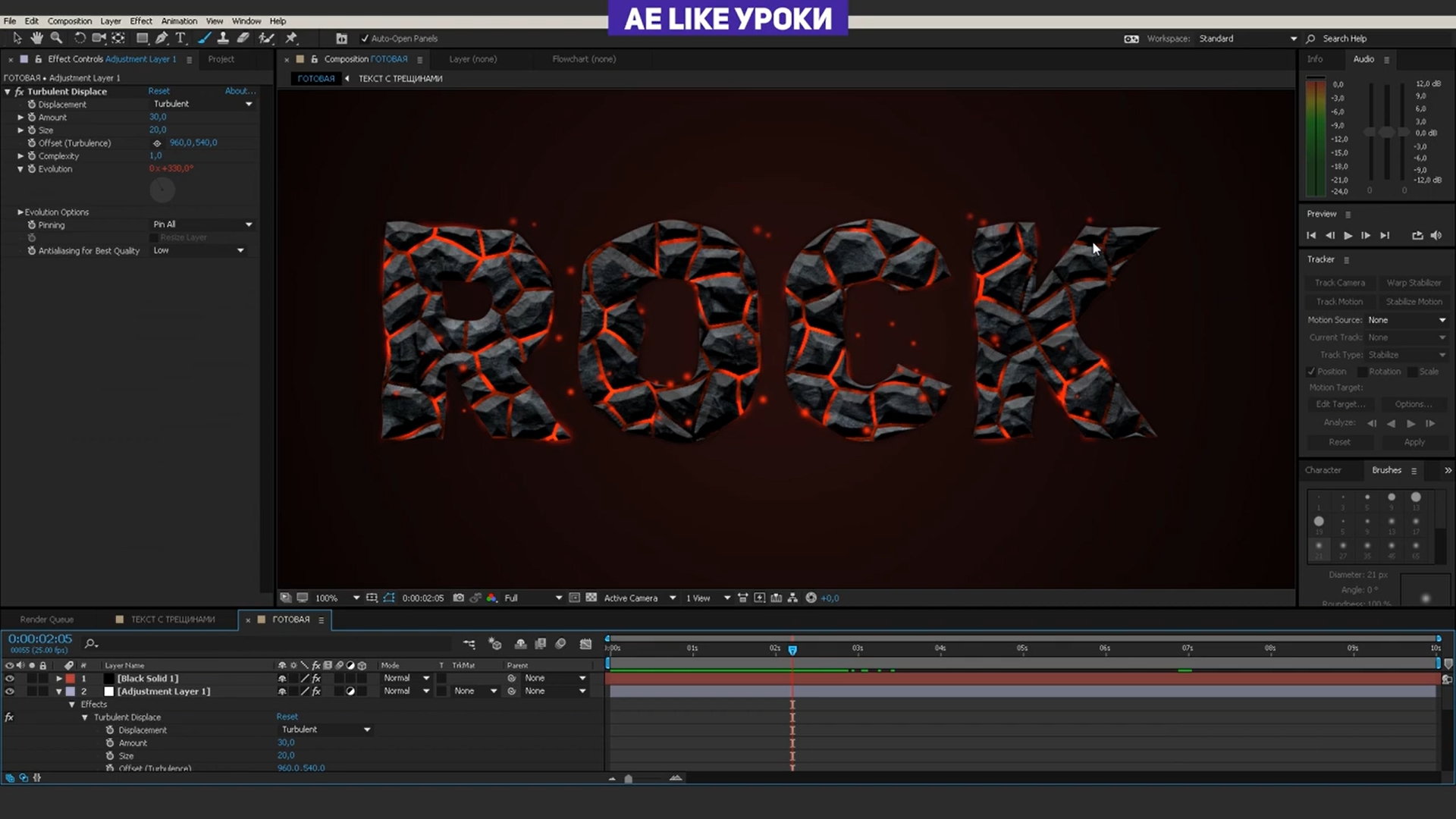Select the Clone Stamp tool
This screenshot has width=1456, height=819.
click(223, 38)
